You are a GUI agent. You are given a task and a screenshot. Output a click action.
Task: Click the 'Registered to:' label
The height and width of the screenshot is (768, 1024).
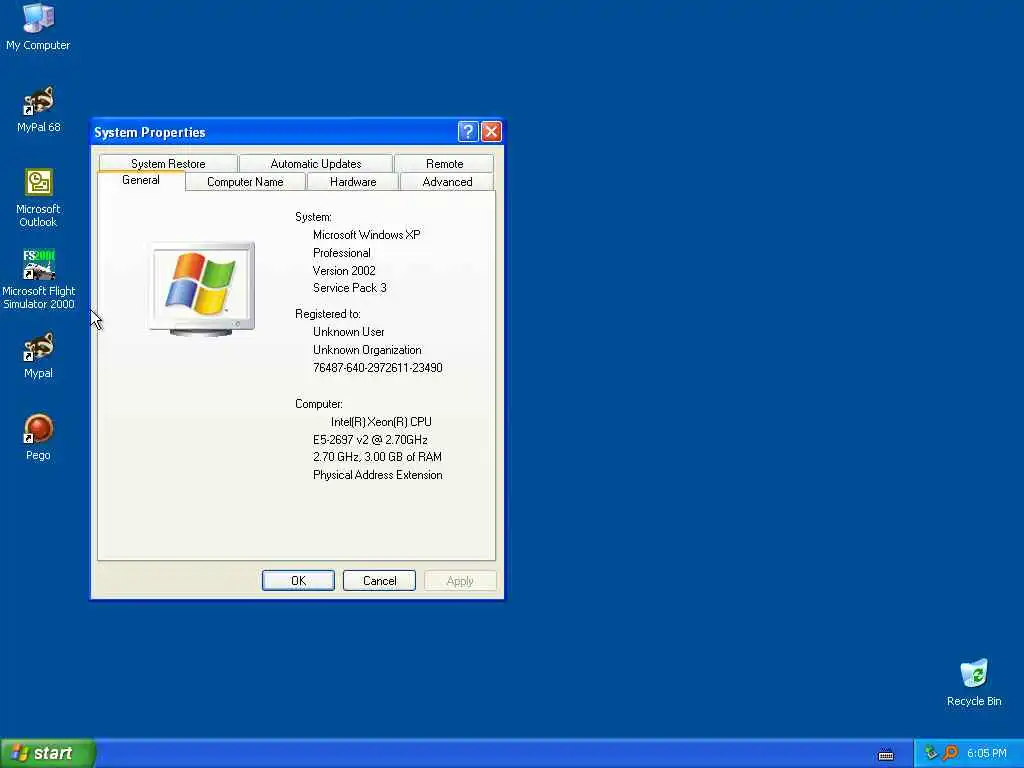tap(328, 314)
